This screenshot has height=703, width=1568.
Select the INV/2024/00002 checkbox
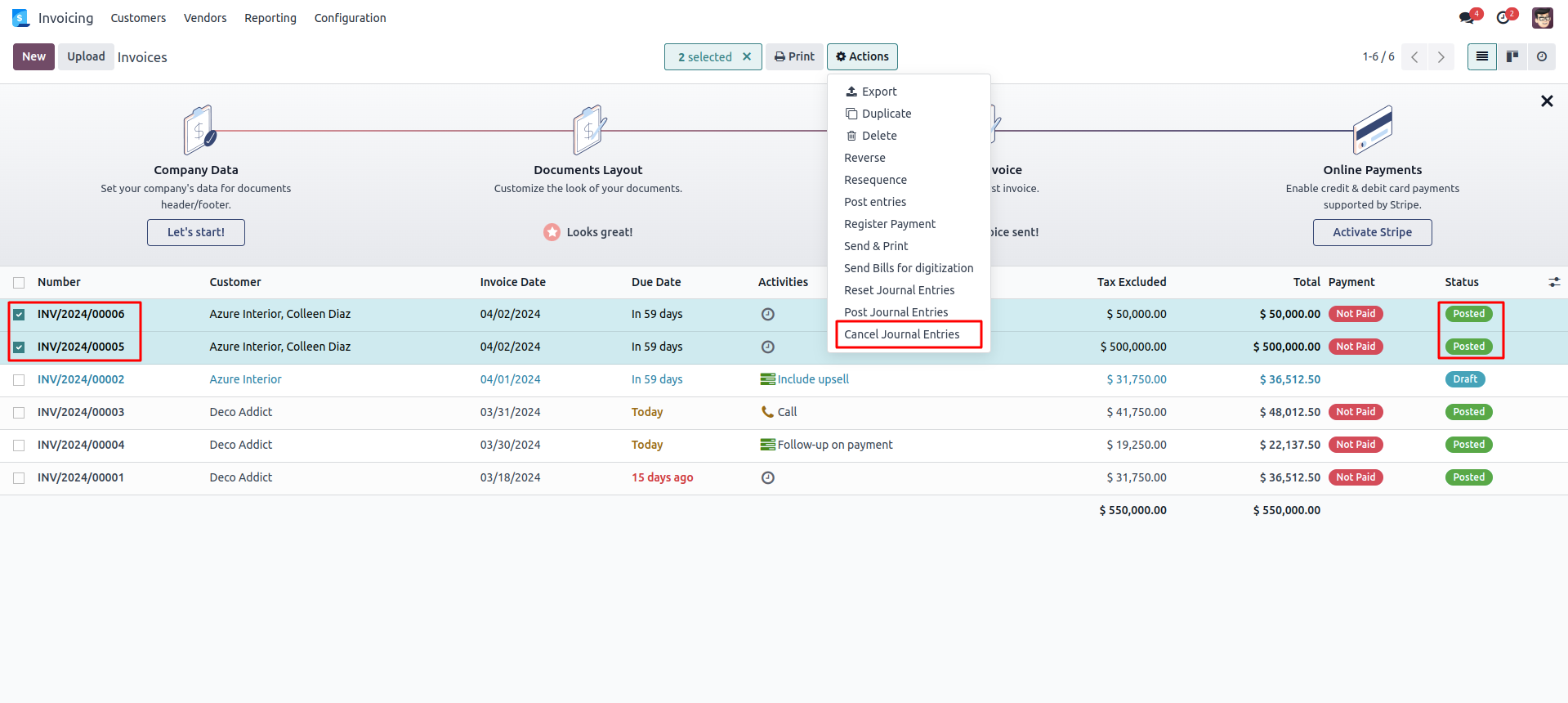(x=19, y=380)
